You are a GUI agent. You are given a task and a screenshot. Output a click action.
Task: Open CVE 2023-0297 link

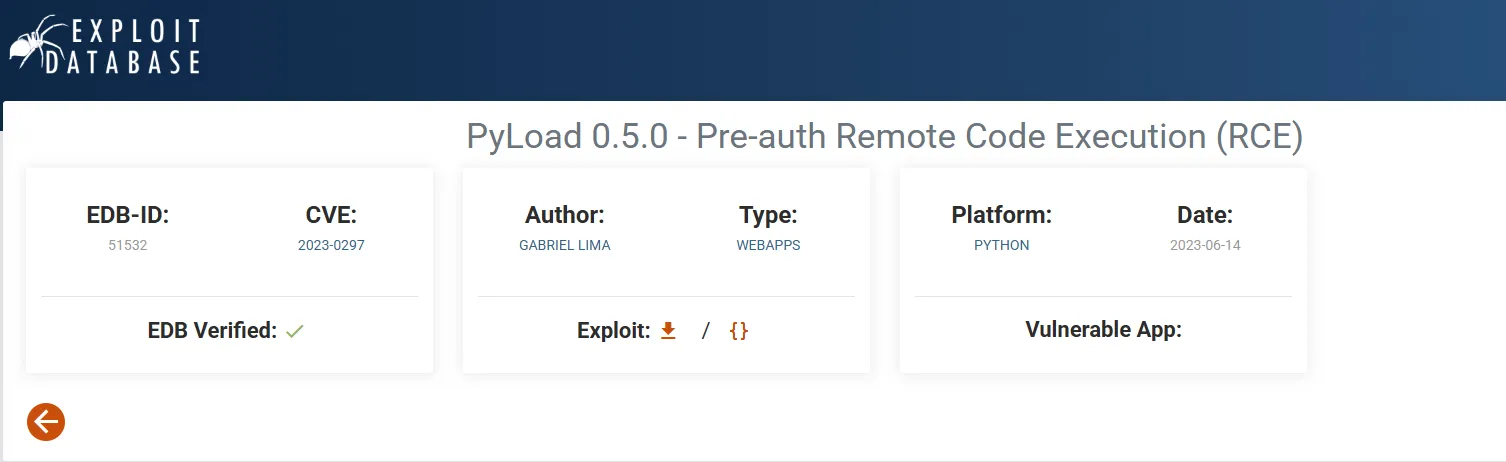coord(331,245)
